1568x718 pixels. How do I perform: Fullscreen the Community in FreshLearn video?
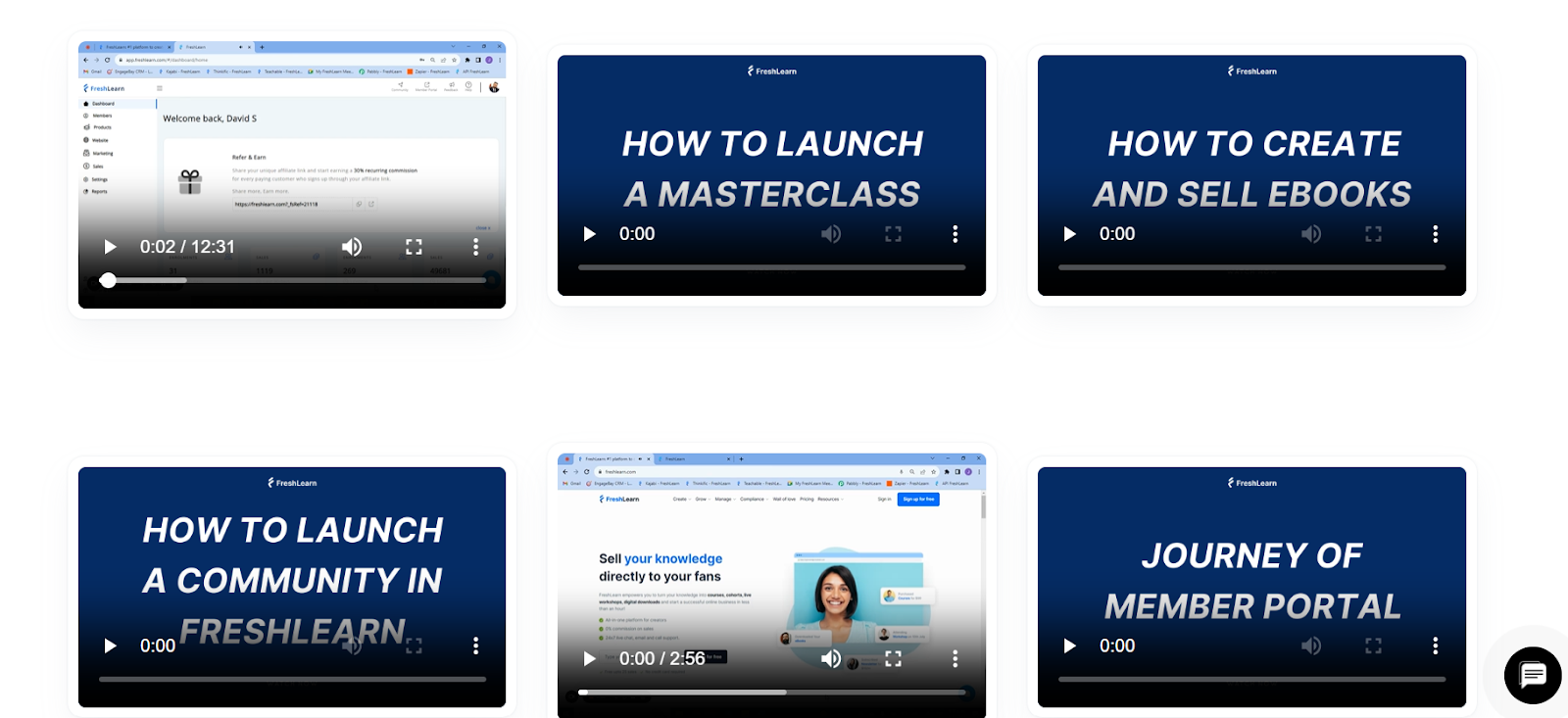click(414, 646)
